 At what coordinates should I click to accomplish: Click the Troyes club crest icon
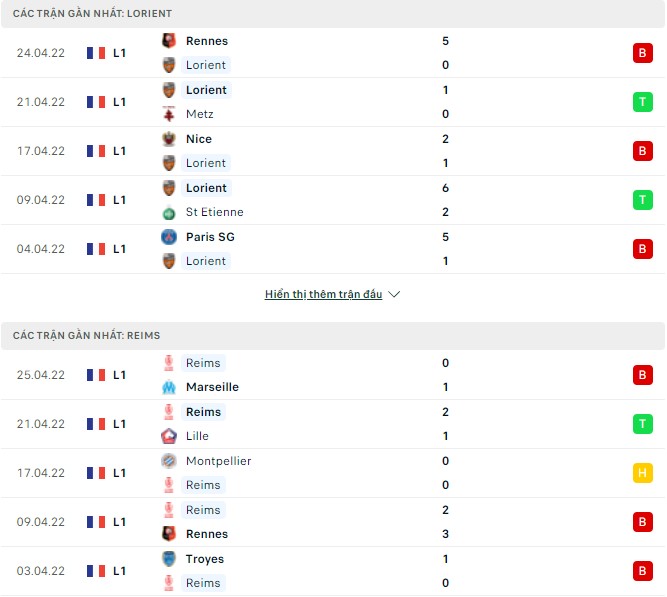point(169,559)
